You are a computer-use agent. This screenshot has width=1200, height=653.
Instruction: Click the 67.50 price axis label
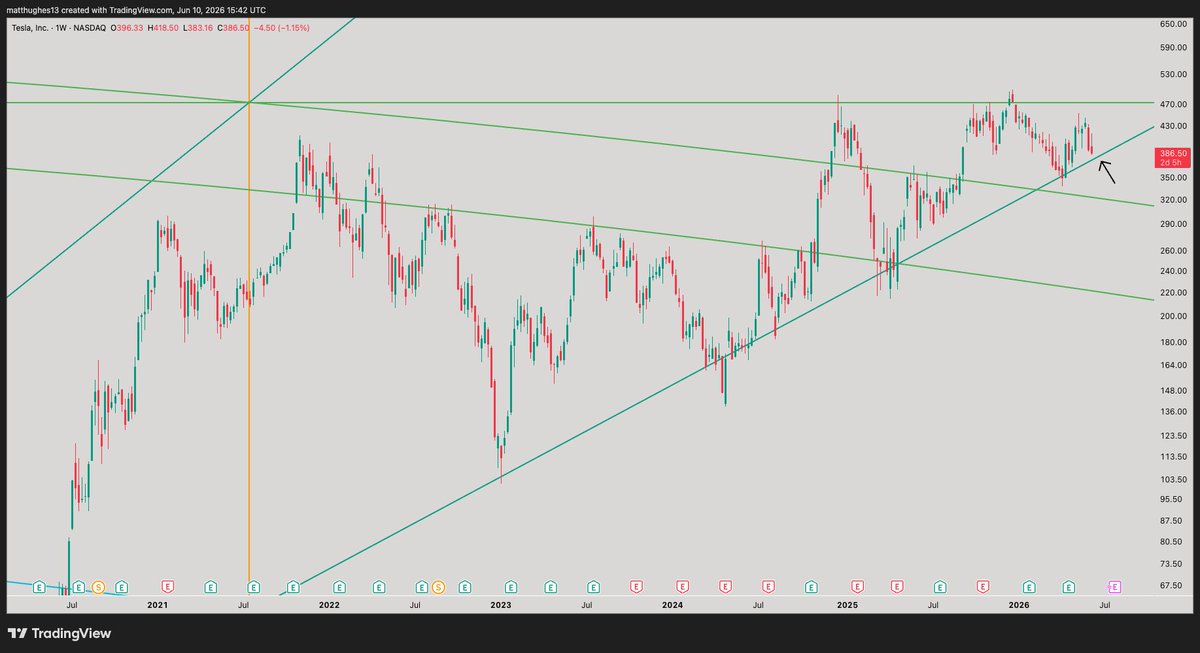(x=1172, y=586)
